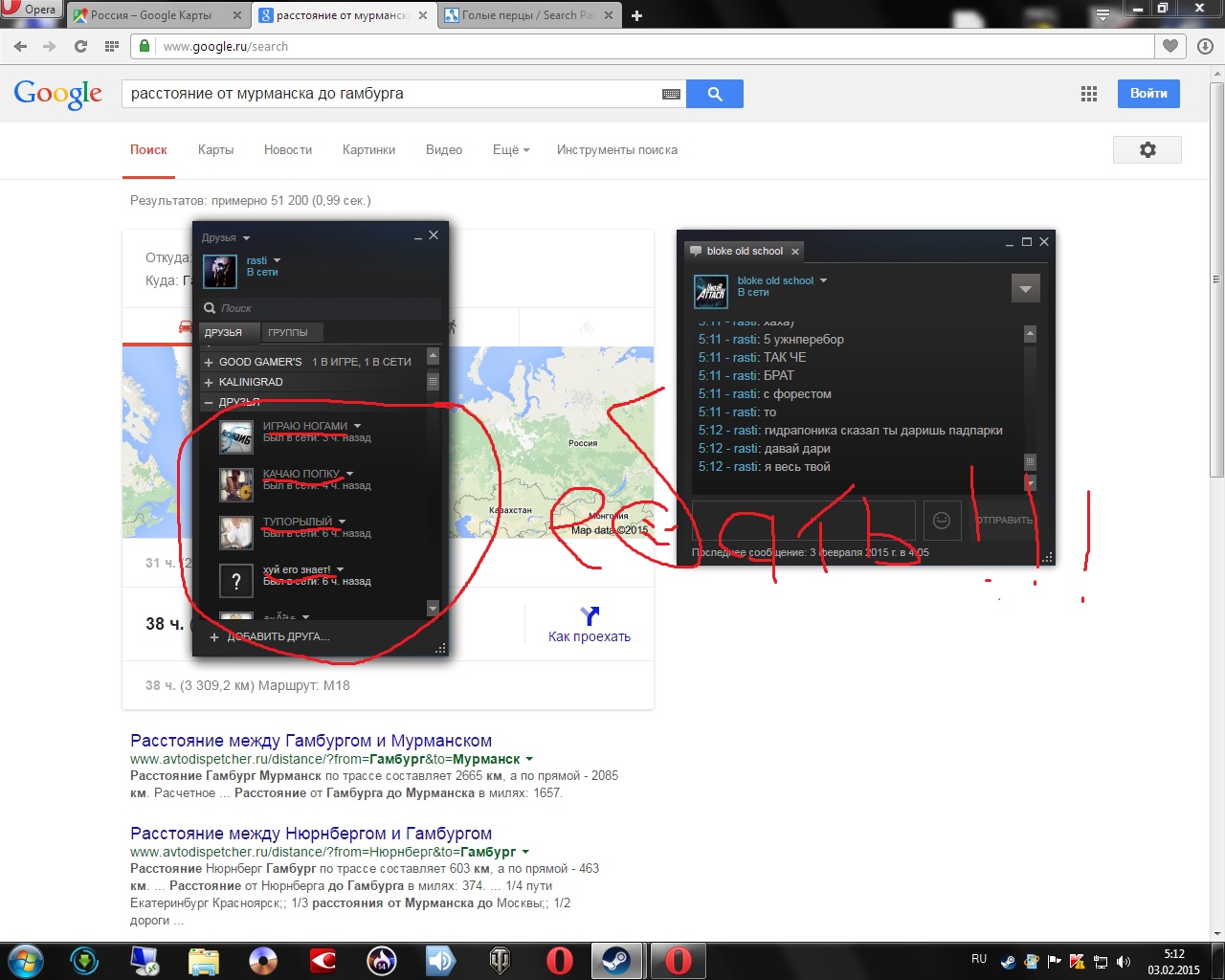Screen dimensions: 1225x980
Task: Open dropdown arrow next to ИГРАЮ НОГАМИ
Action: pyautogui.click(x=357, y=426)
